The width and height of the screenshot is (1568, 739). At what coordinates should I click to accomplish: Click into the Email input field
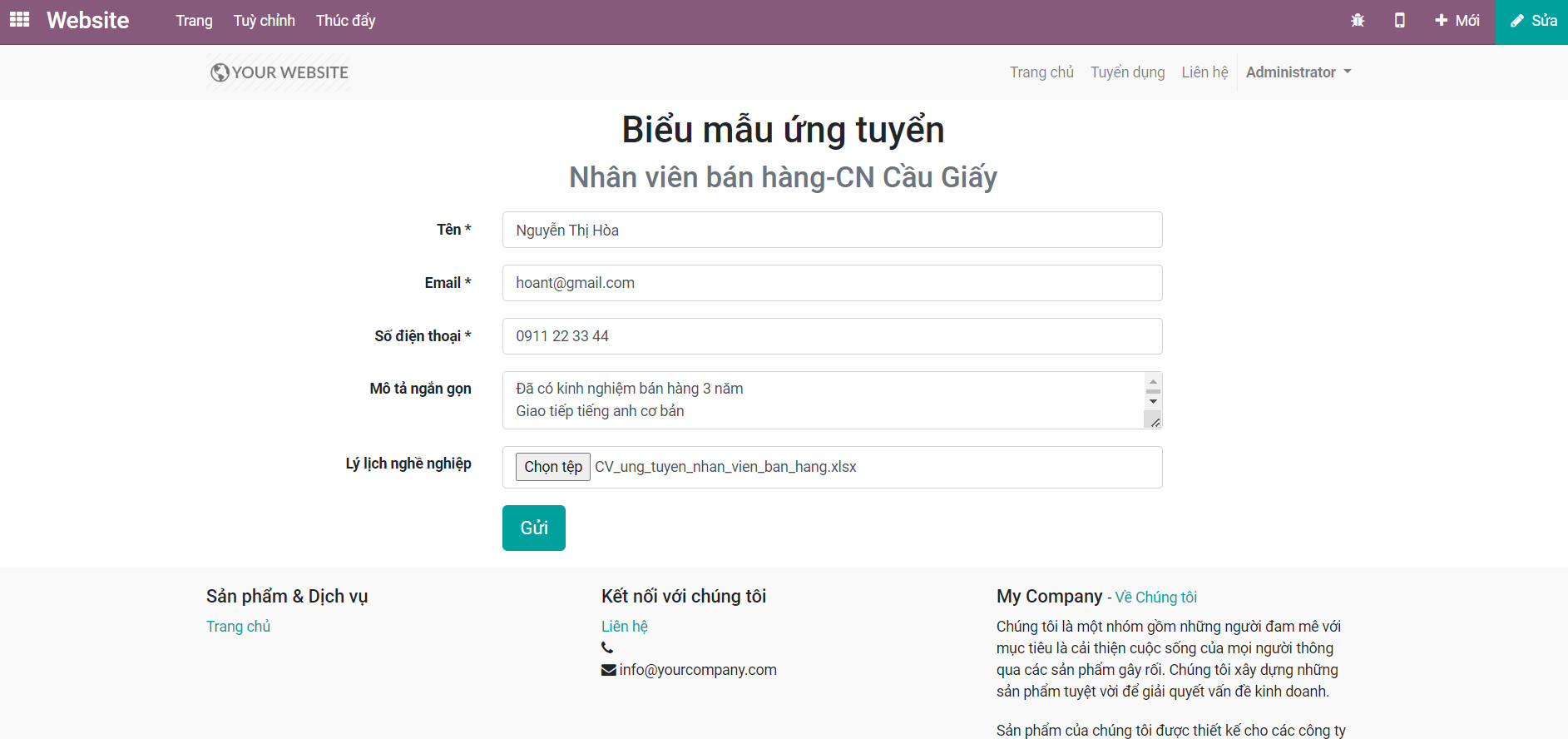(x=832, y=283)
